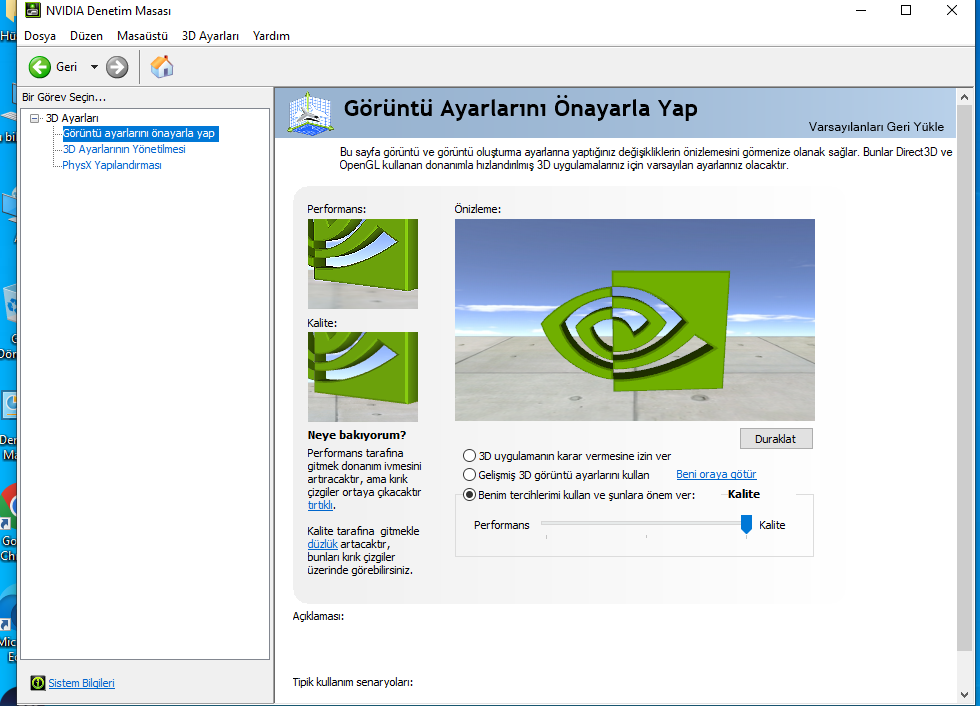The image size is (980, 706).
Task: Open the Sistem Bilgileri link
Action: (81, 683)
